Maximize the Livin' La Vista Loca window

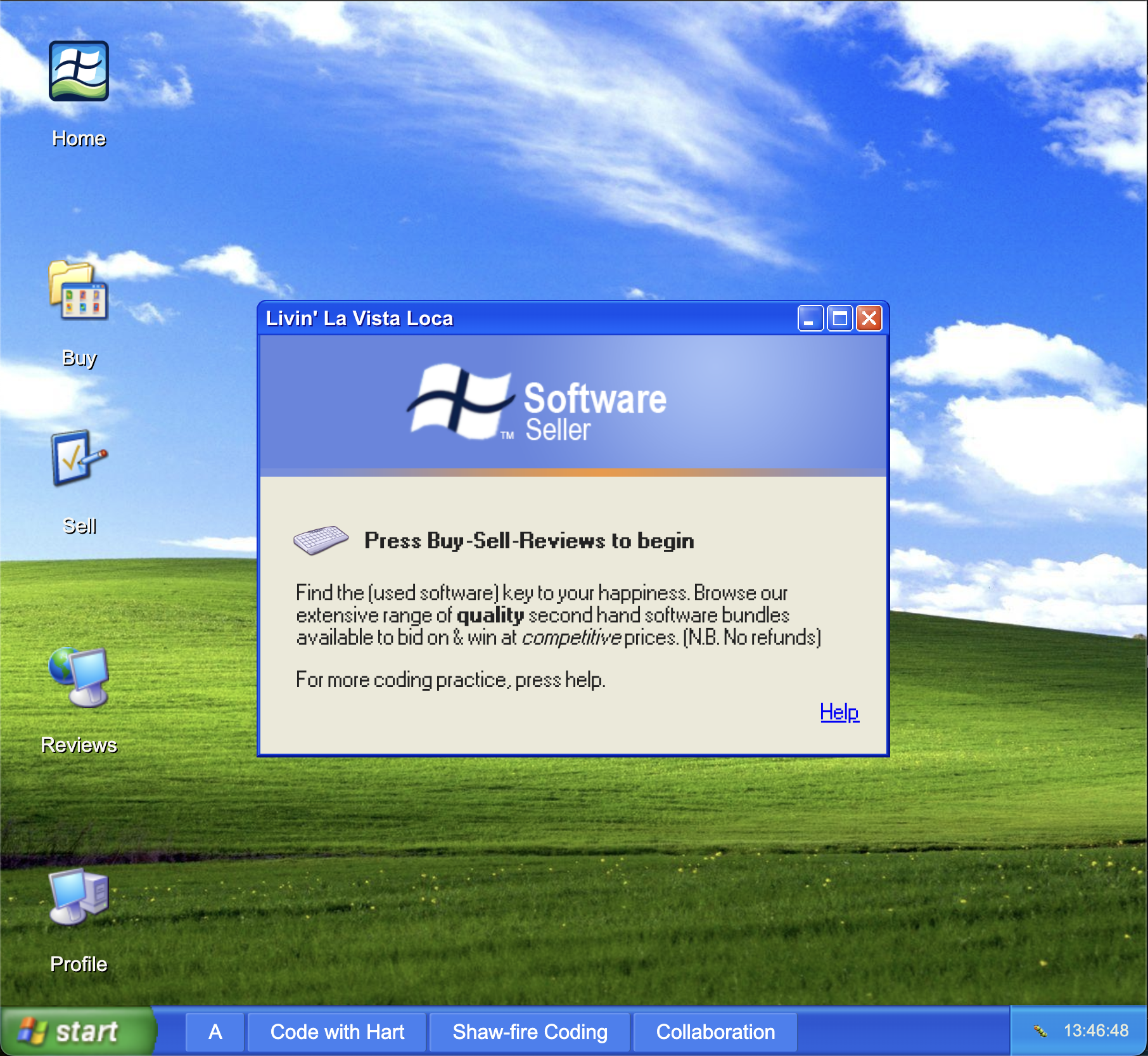click(x=839, y=318)
